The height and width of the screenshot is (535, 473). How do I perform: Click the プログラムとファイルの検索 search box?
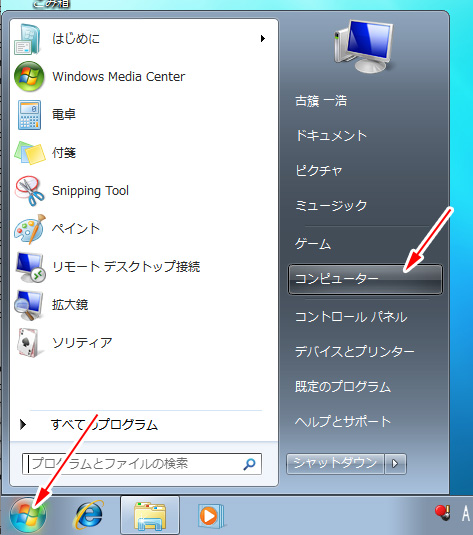[x=142, y=464]
